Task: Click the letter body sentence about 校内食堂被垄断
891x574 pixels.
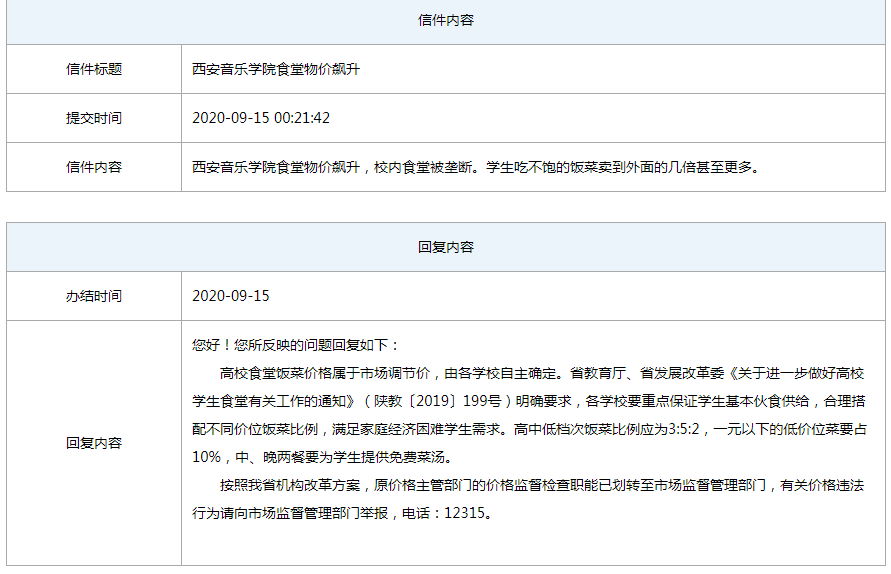Action: 476,167
